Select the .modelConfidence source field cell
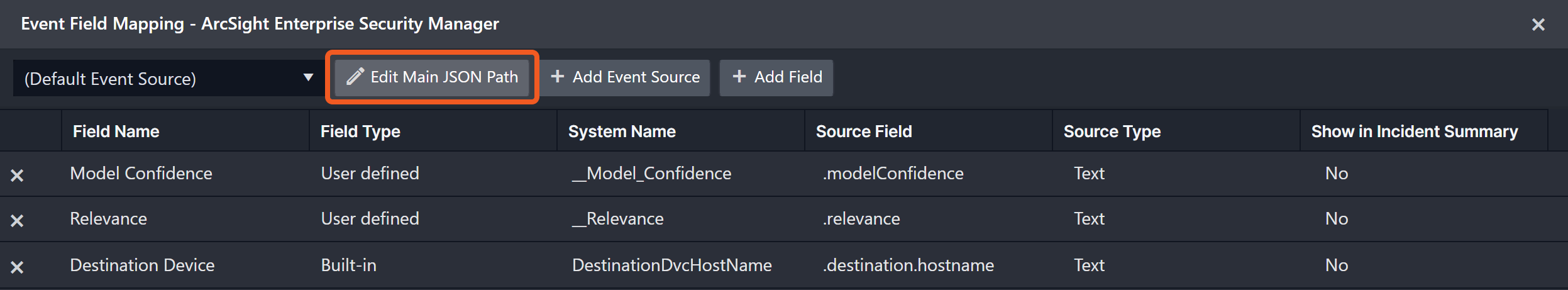The width and height of the screenshot is (1568, 290). click(x=893, y=174)
